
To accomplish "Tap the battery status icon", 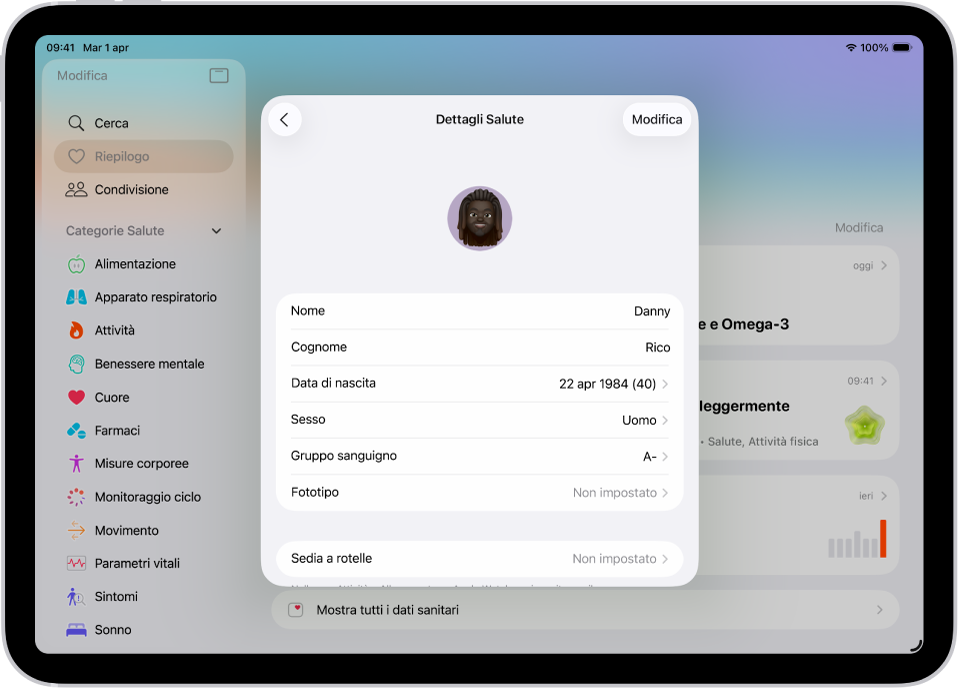I will 902,48.
